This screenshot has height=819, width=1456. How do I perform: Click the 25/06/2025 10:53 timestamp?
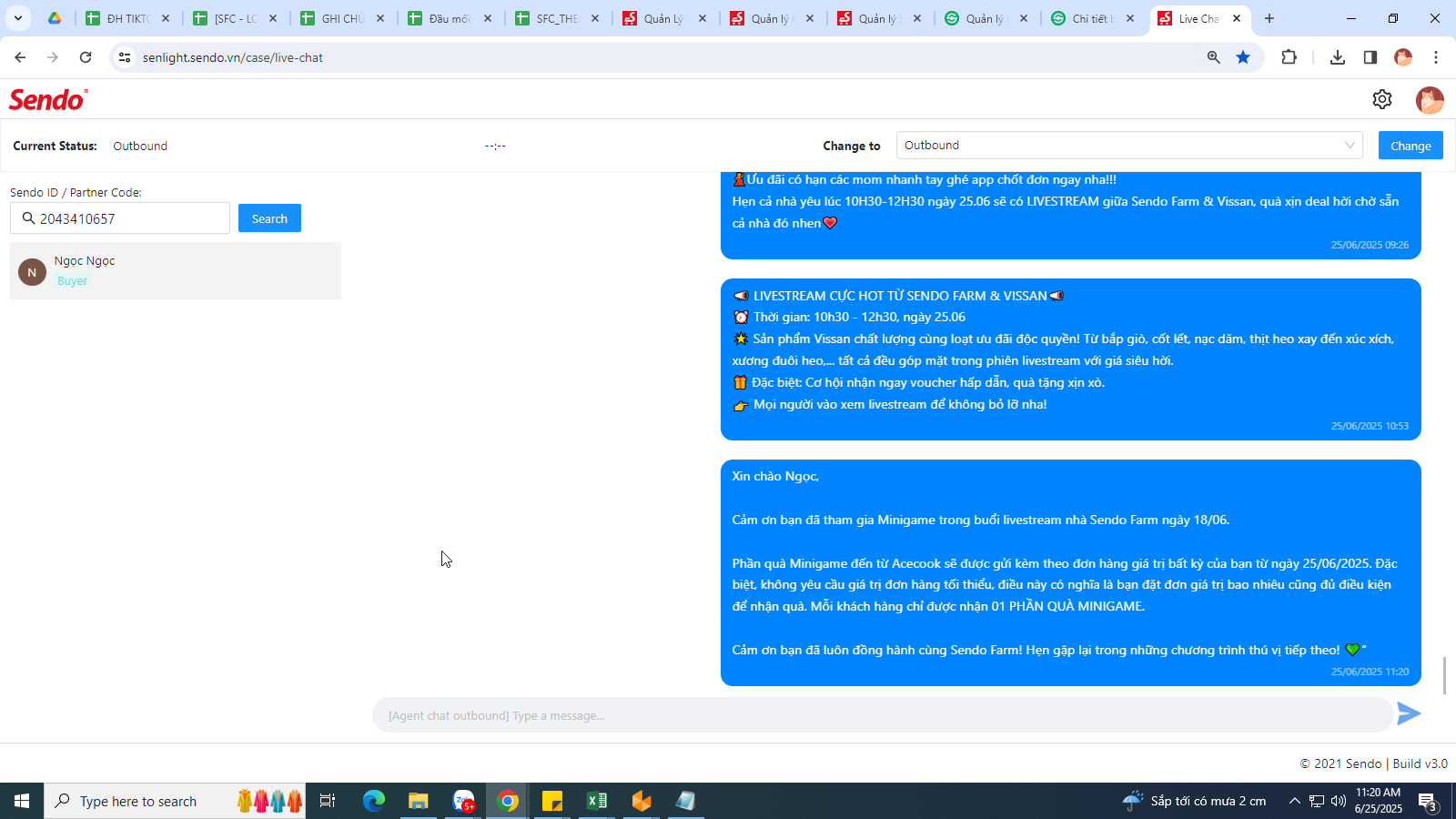pyautogui.click(x=1370, y=426)
